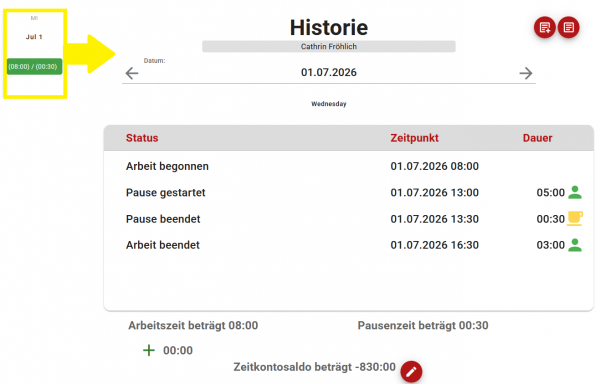The image size is (600, 384).
Task: Click the Zeitpunkt column header
Action: tap(414, 138)
